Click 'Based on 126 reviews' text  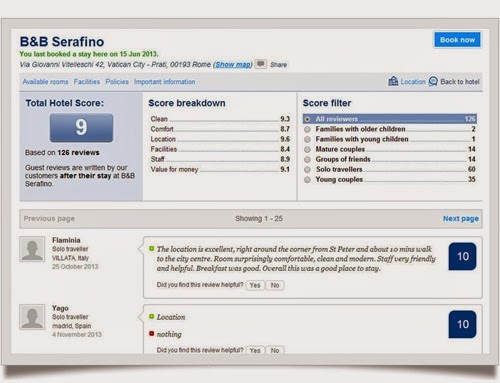coord(62,153)
